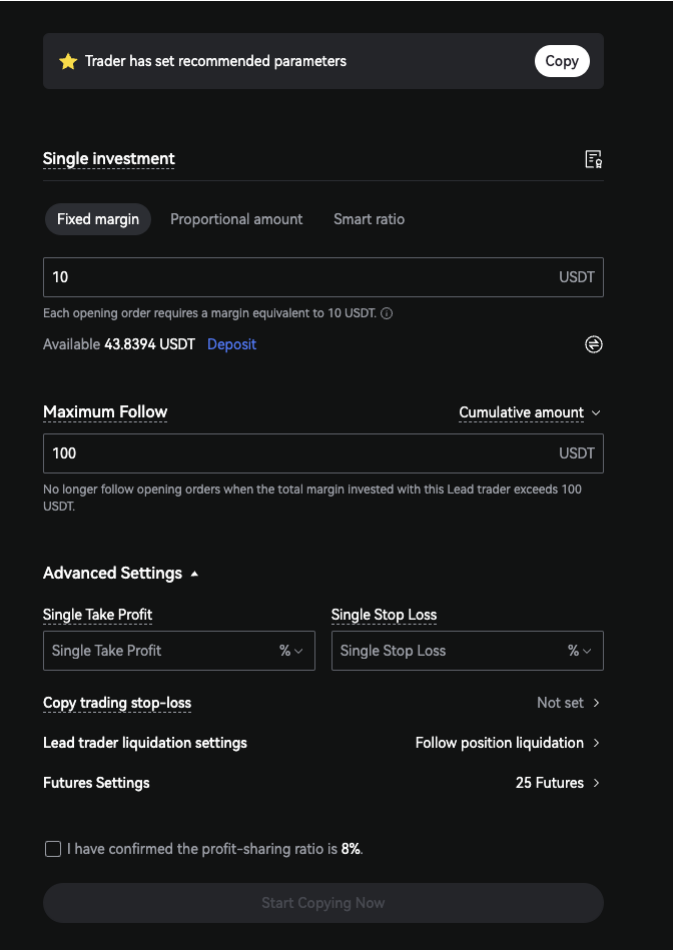Open the Single Stop Loss percent unit dropdown
This screenshot has height=951, width=673.
tap(580, 651)
